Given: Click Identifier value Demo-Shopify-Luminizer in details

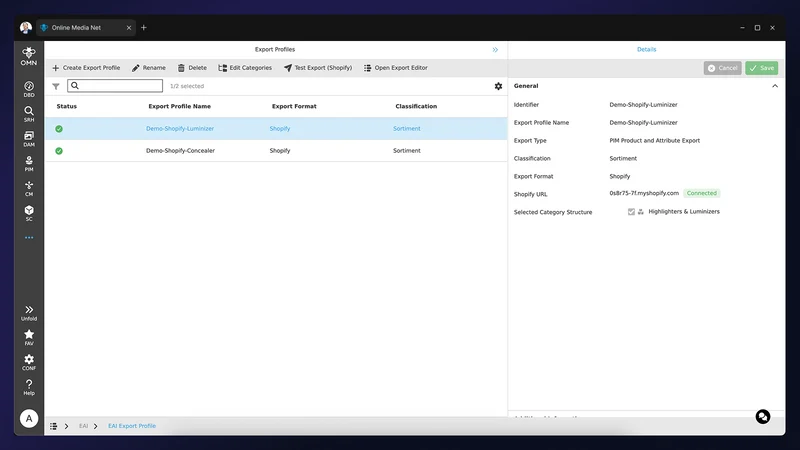Looking at the screenshot, I should tap(643, 105).
